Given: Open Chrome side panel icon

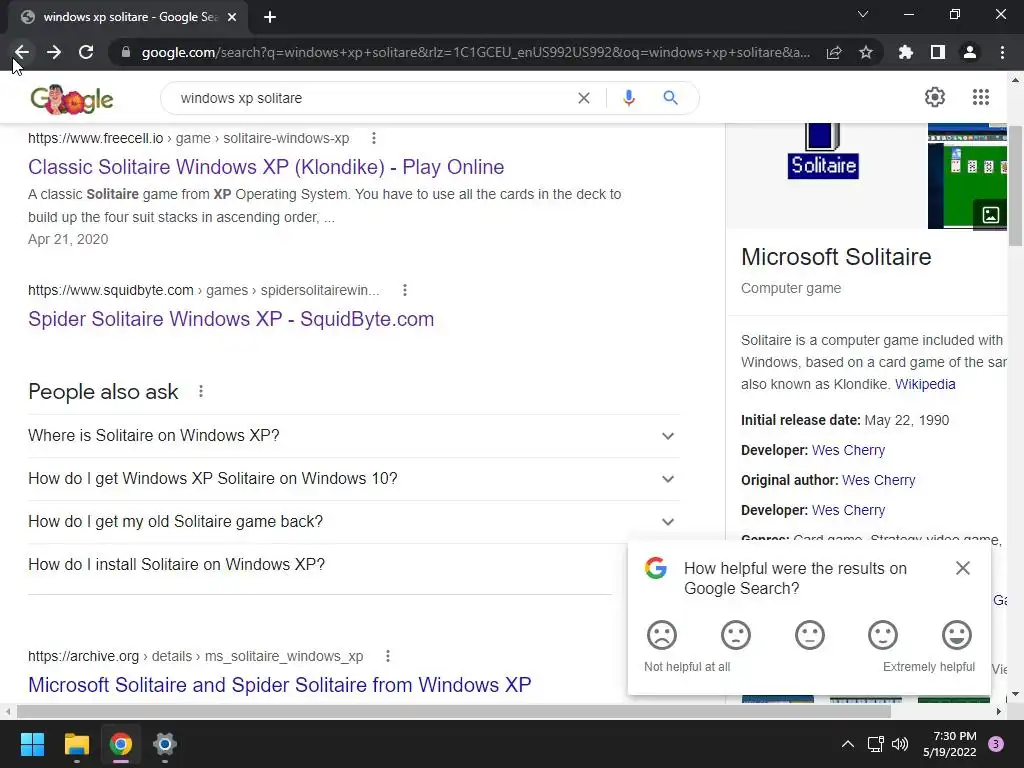Looking at the screenshot, I should tap(938, 52).
